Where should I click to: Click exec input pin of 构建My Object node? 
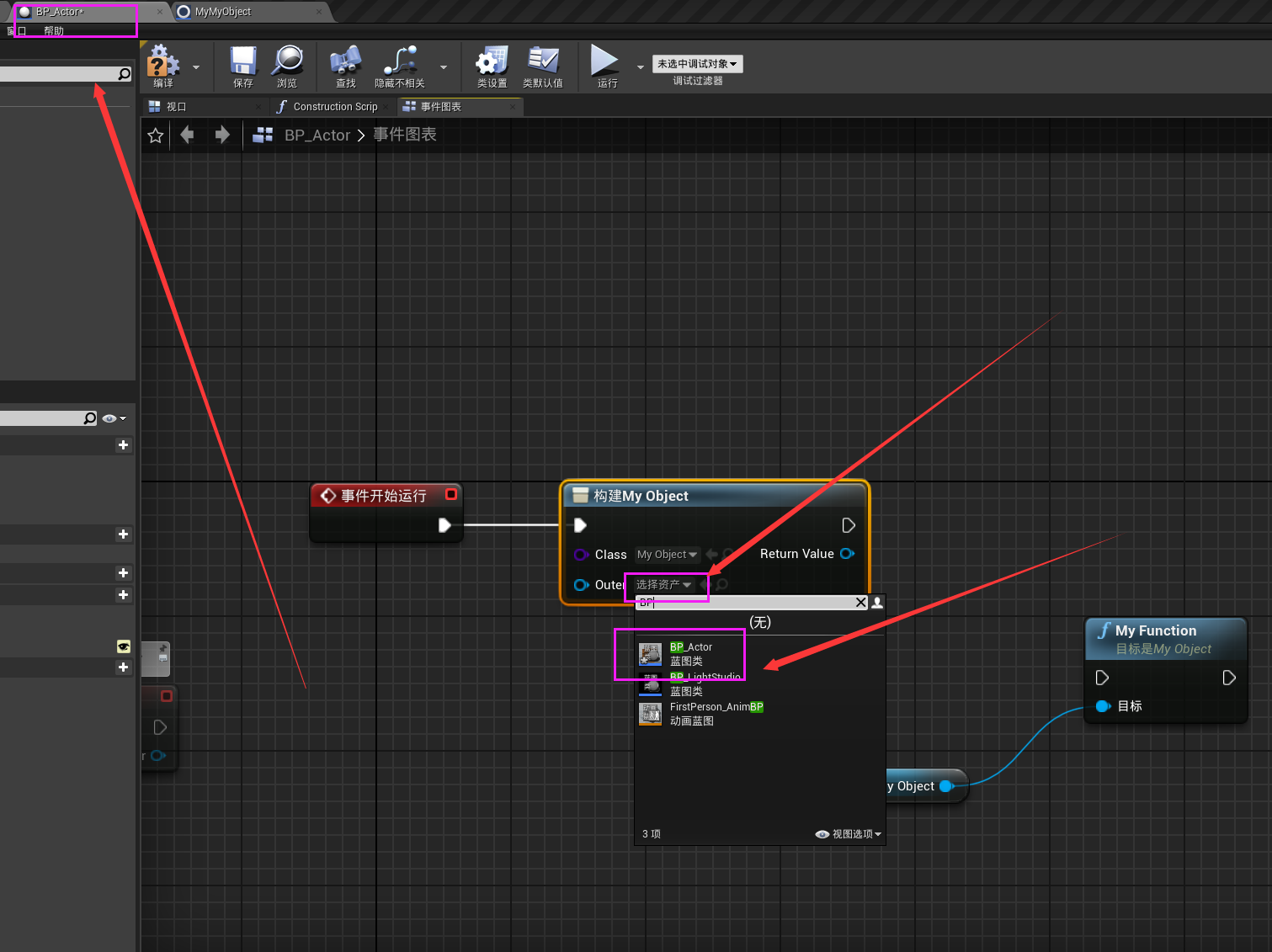(580, 525)
